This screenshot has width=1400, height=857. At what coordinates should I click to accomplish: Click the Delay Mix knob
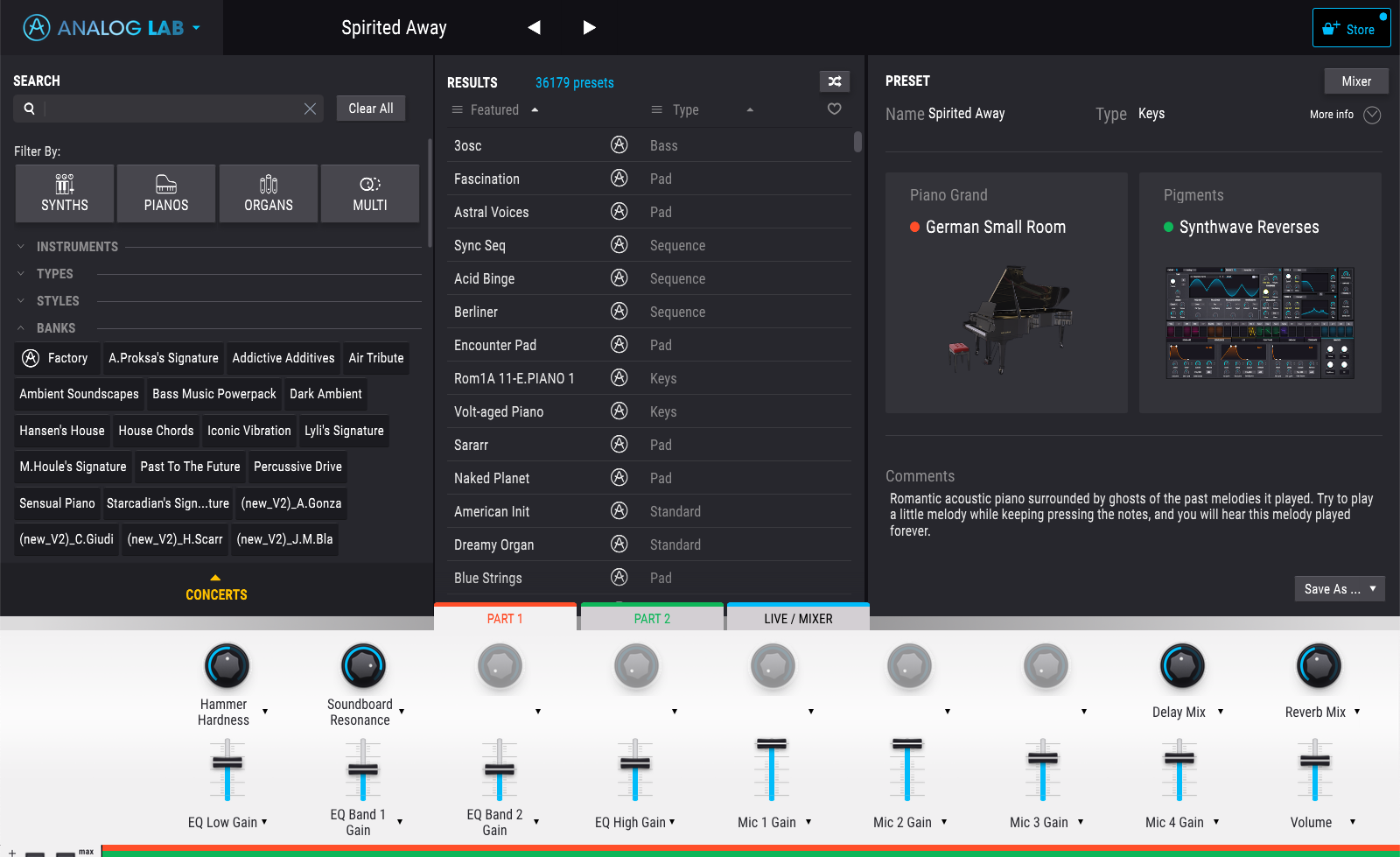point(1182,666)
